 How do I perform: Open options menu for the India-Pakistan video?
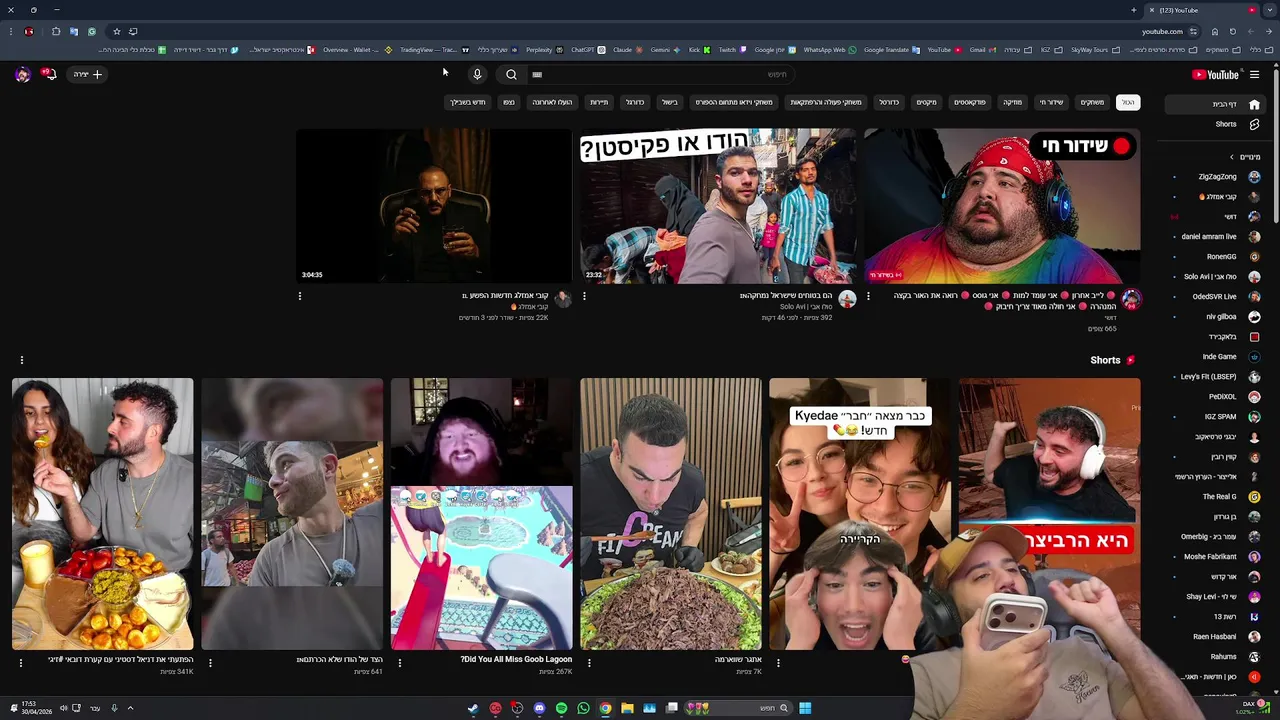click(x=584, y=296)
